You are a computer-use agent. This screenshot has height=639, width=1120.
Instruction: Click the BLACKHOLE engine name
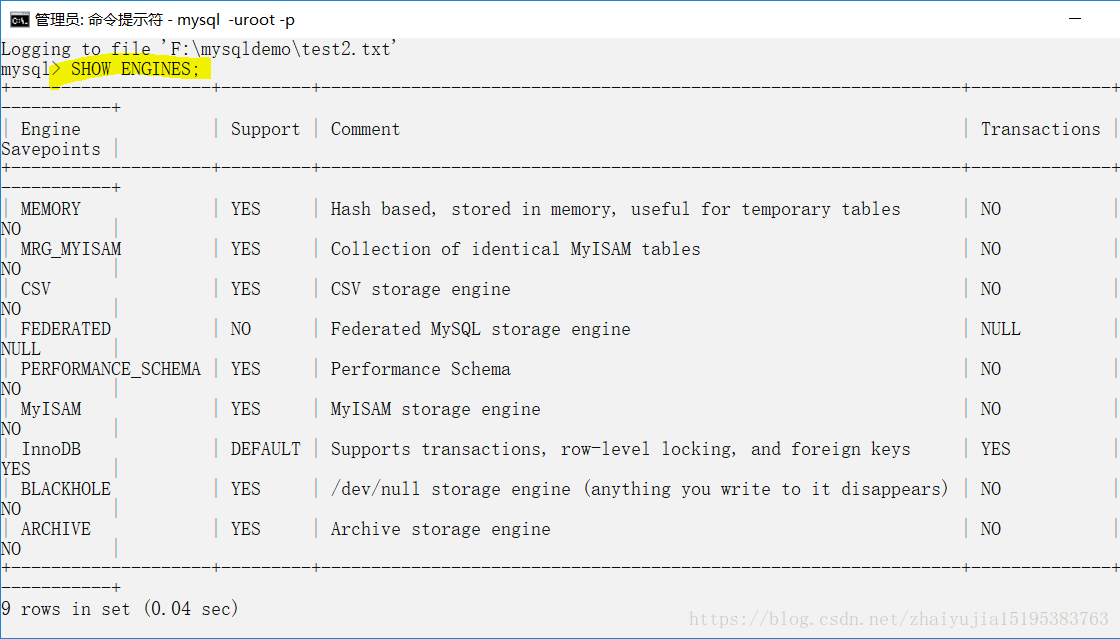point(66,489)
